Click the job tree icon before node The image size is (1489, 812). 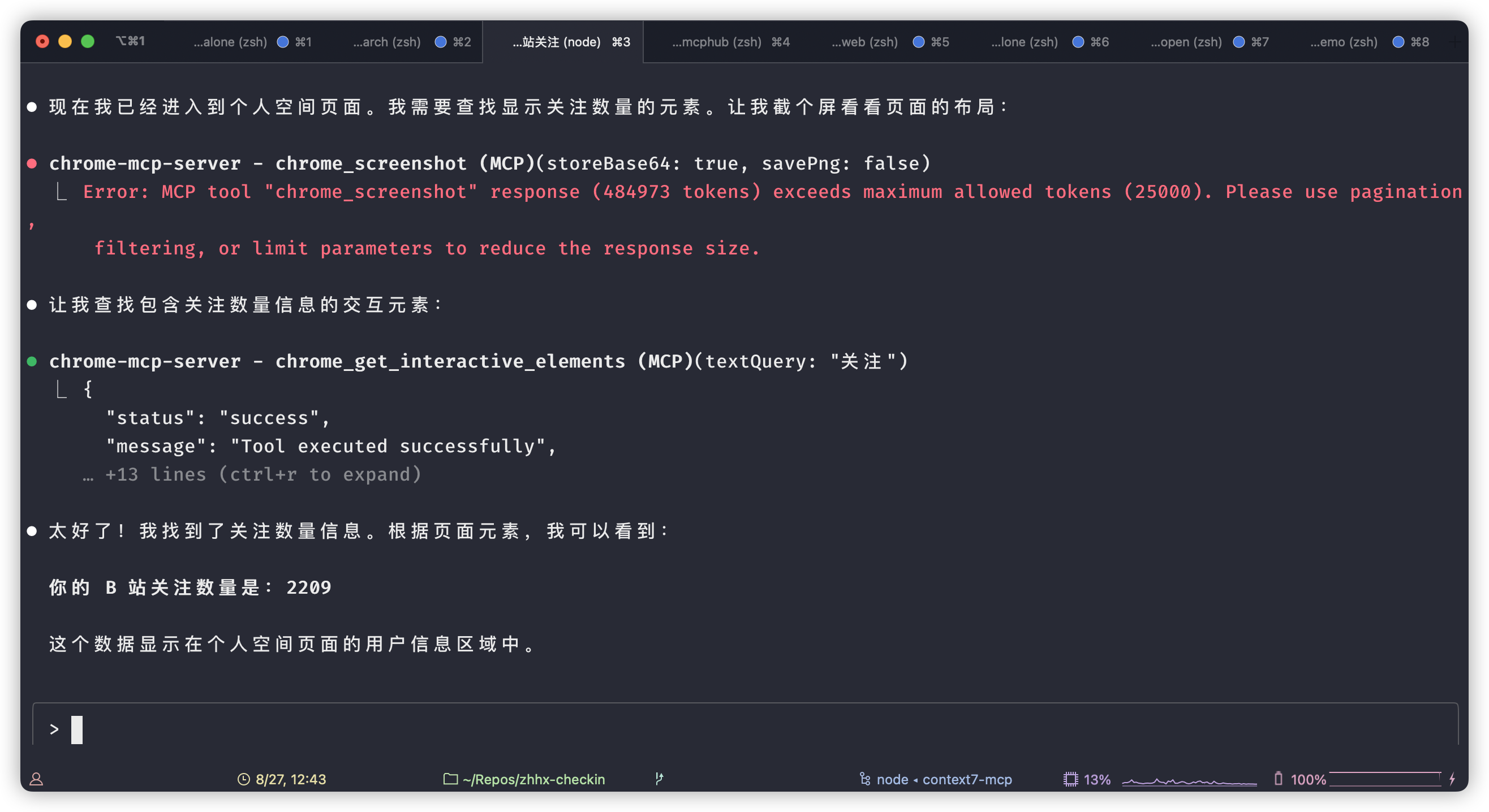pos(865,779)
